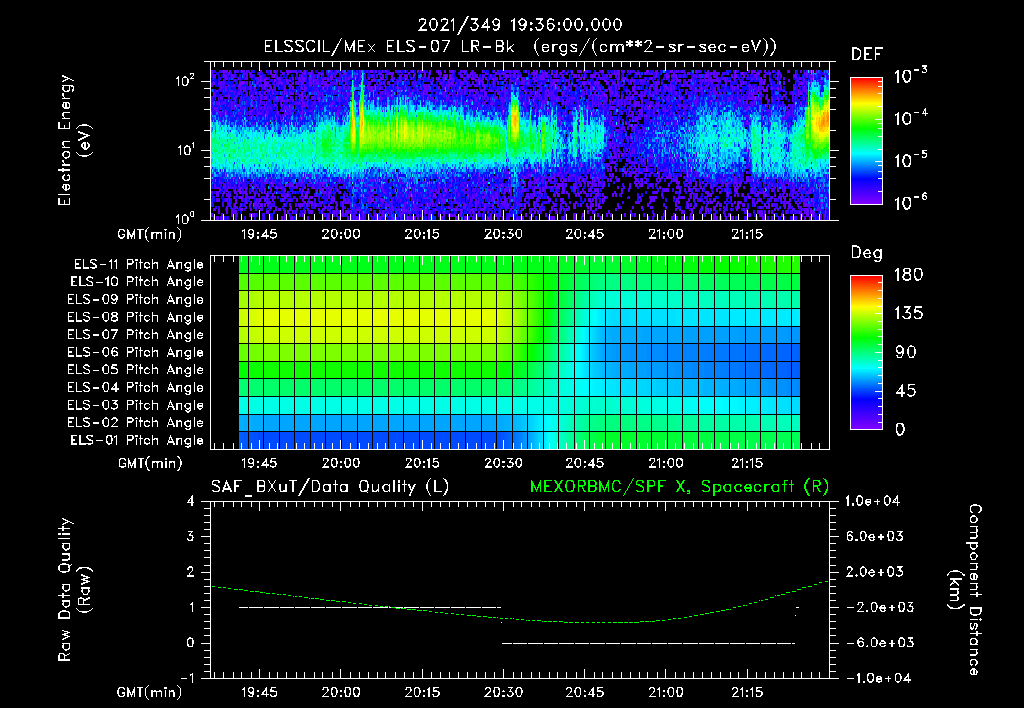The image size is (1024, 708).
Task: Click the 10^-5 value on DEF scale
Action: pyautogui.click(x=910, y=160)
